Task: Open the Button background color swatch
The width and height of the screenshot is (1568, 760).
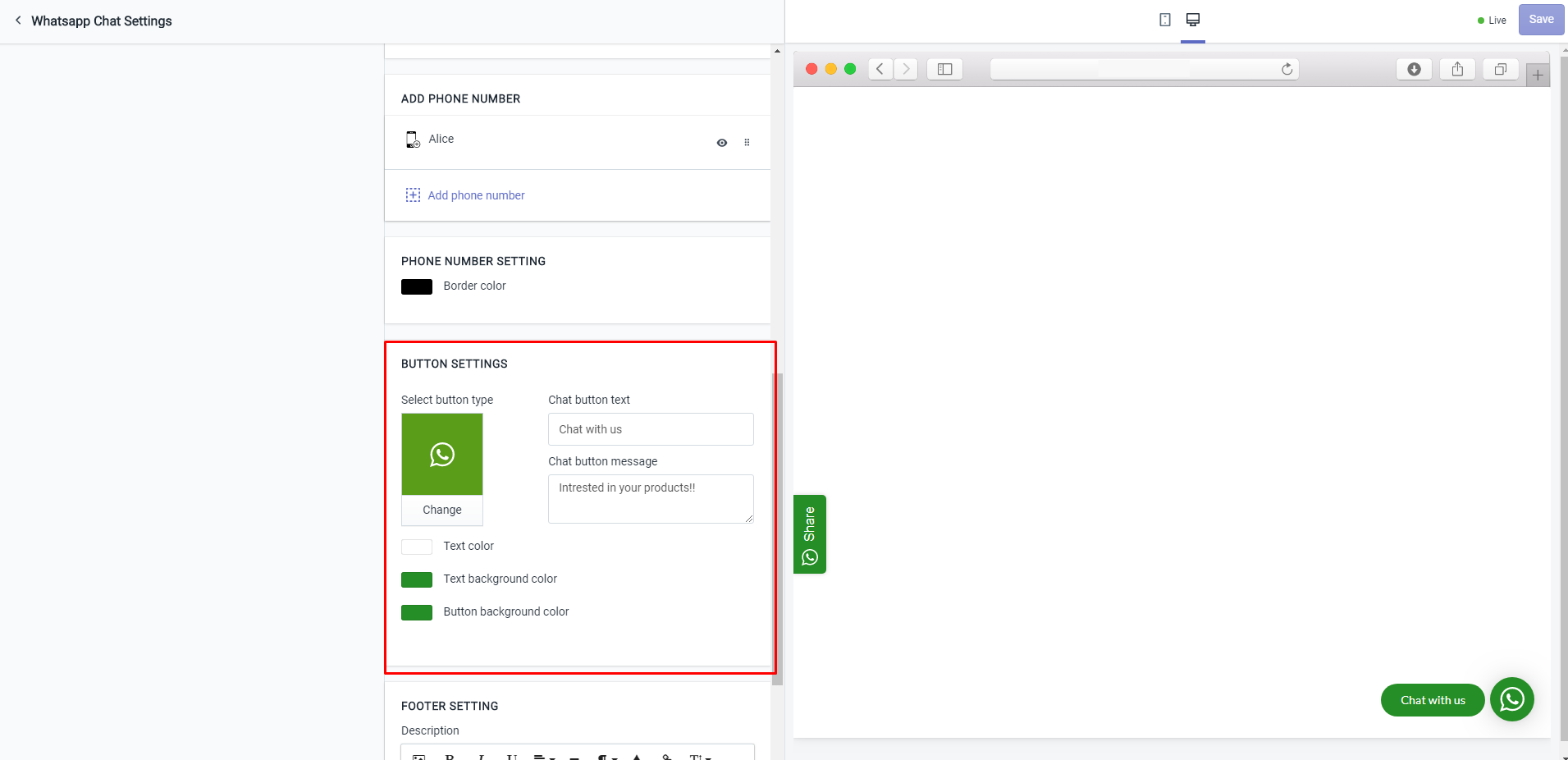Action: point(417,612)
